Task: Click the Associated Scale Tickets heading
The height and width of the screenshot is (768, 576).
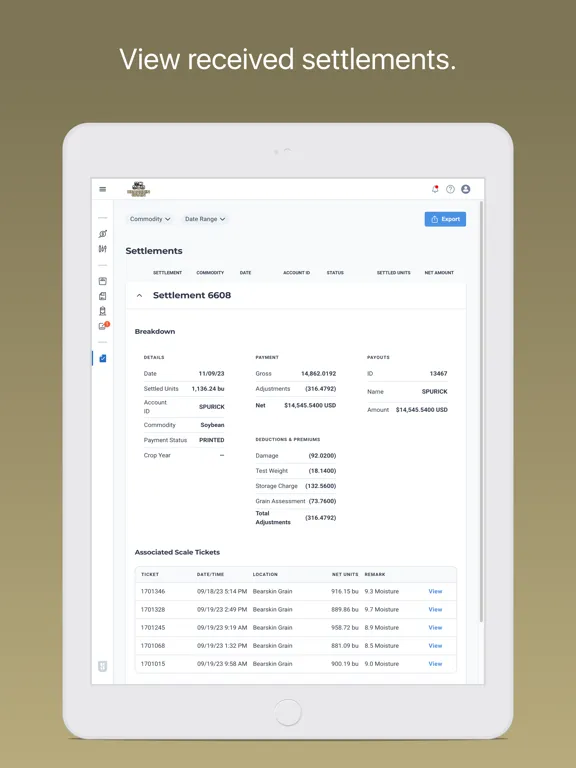Action: tap(177, 552)
